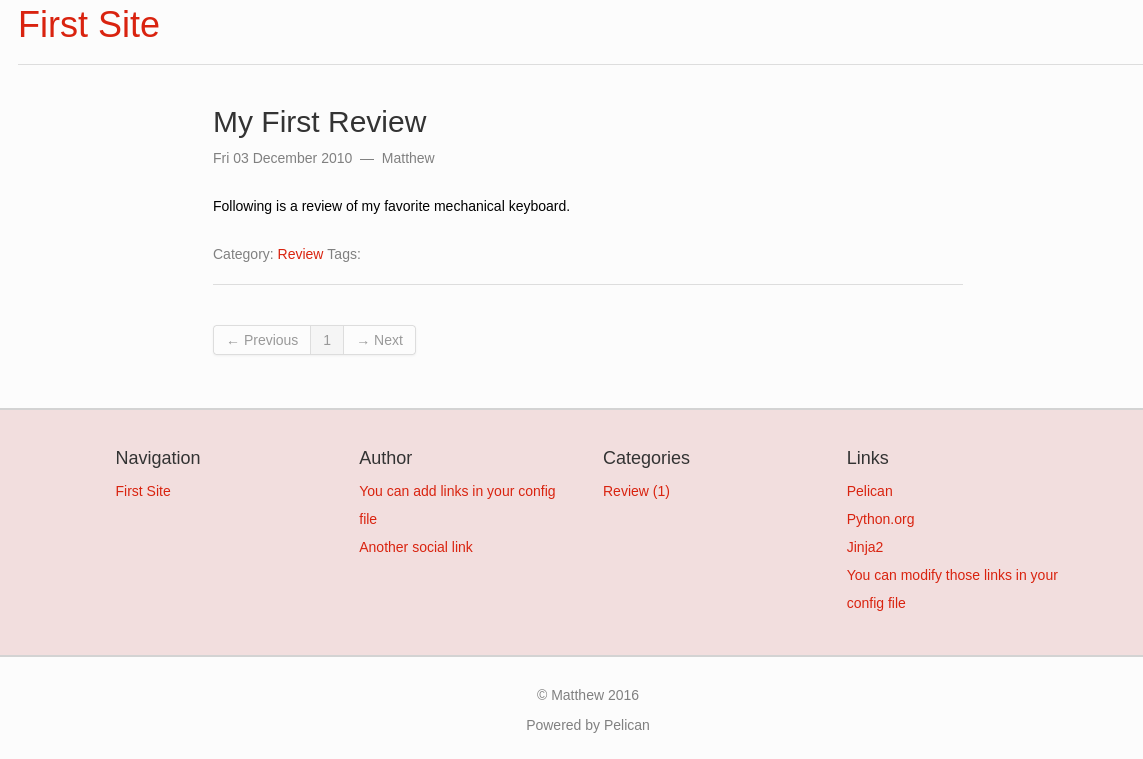The image size is (1143, 759).
Task: Click the Categories heading in footer
Action: pos(646,458)
